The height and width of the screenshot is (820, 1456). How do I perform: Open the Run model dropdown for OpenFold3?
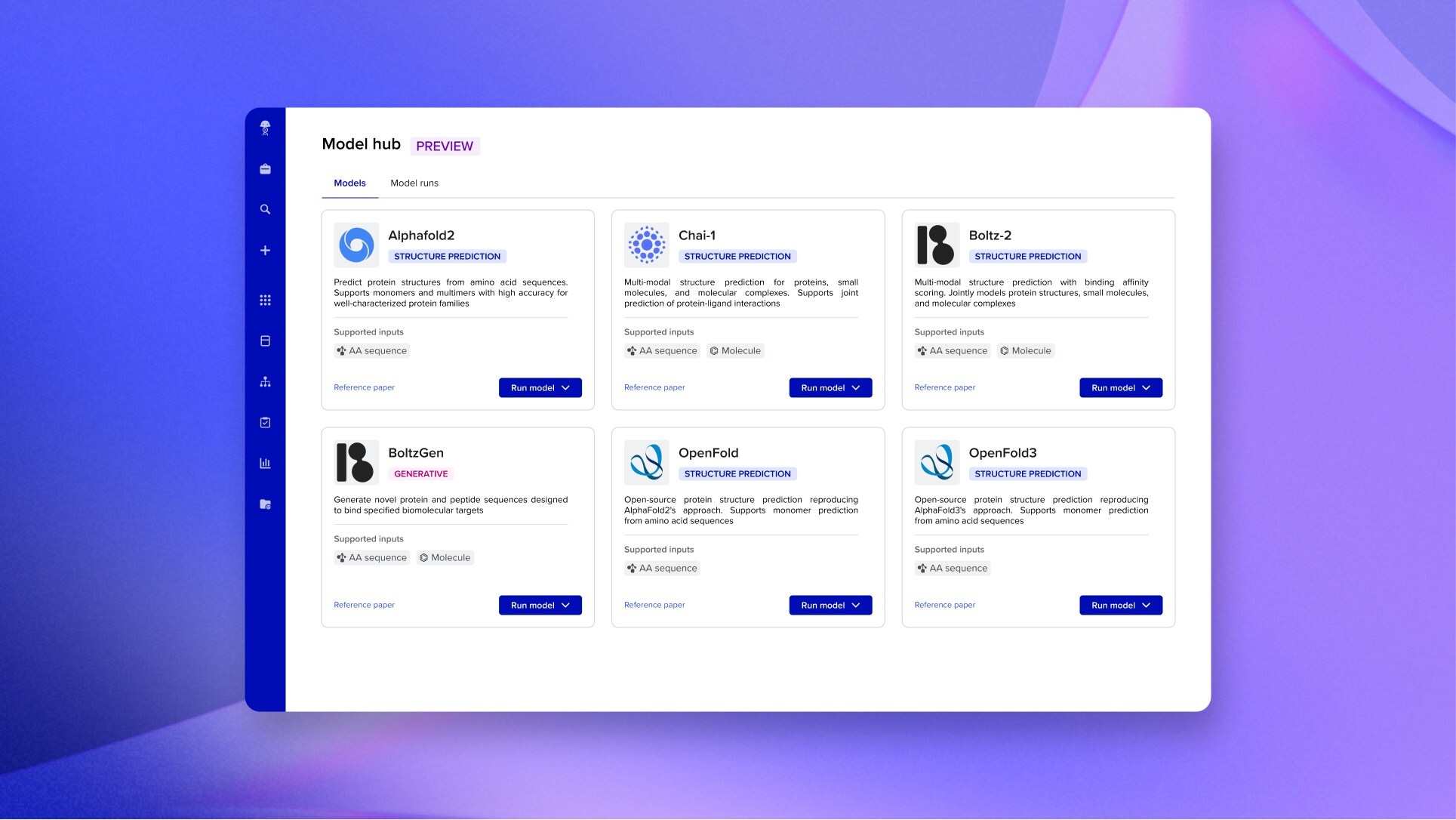pos(1121,606)
